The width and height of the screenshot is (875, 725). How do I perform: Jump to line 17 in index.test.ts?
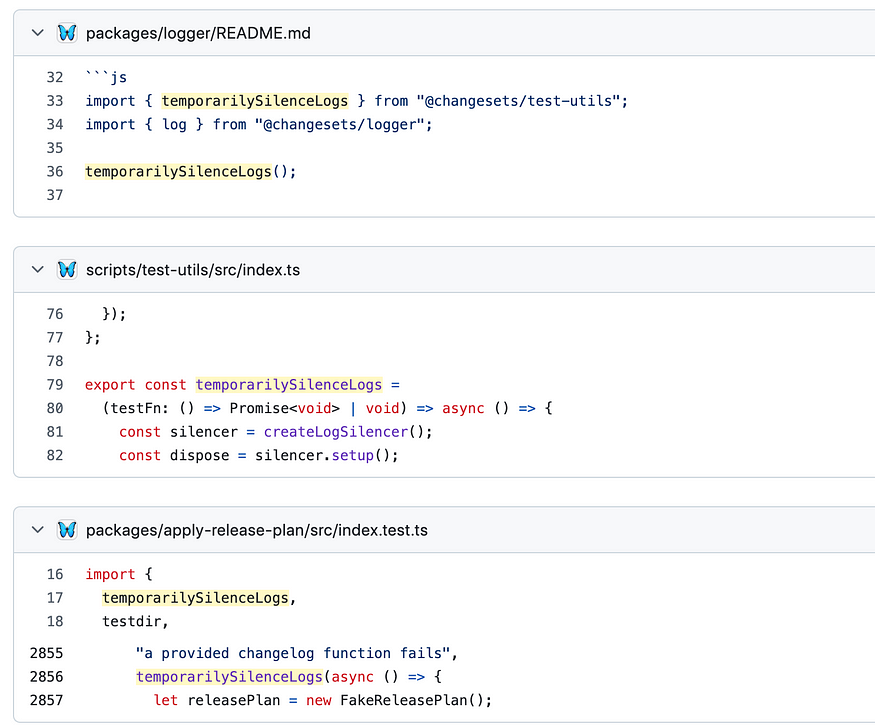tap(55, 598)
